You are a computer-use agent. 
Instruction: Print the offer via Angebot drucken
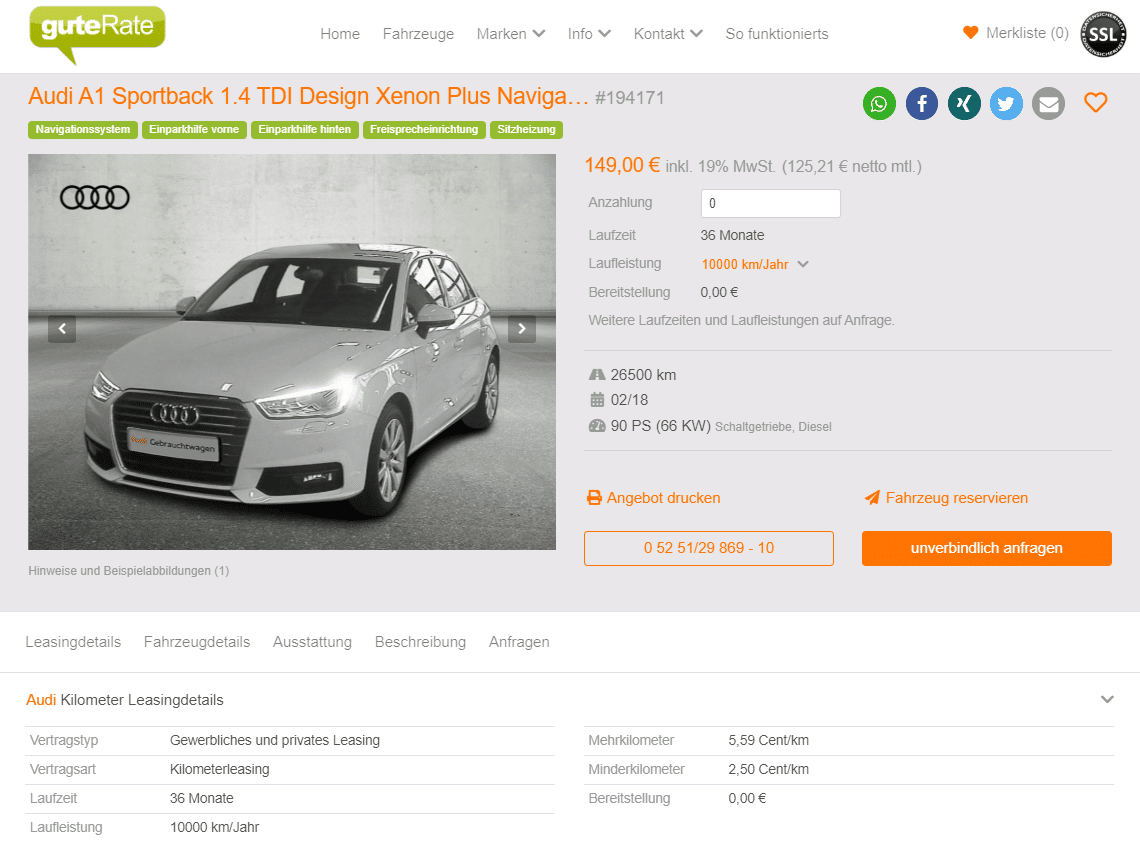[654, 498]
